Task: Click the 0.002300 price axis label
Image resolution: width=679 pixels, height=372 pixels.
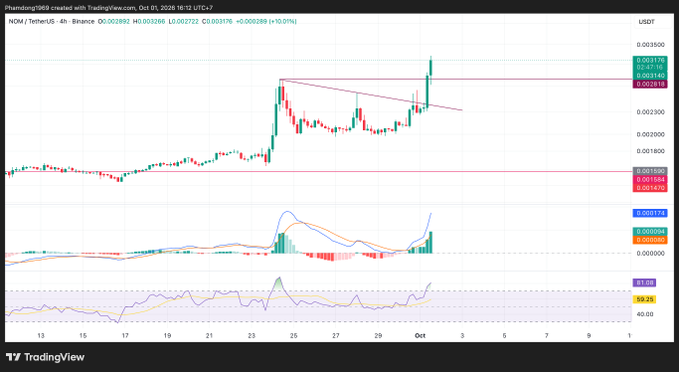Action: tap(650, 112)
